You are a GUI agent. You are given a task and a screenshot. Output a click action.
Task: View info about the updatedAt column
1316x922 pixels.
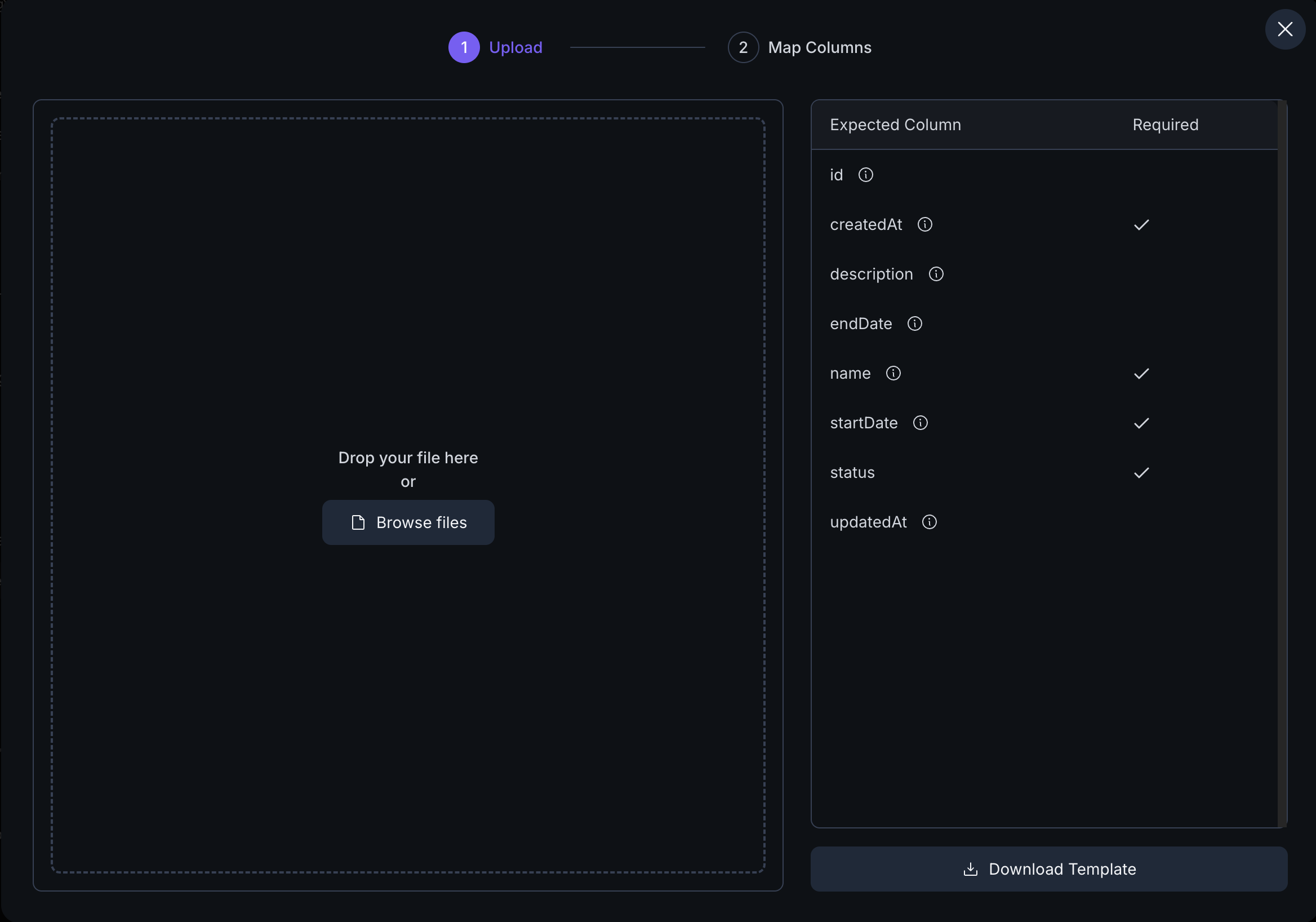click(929, 522)
